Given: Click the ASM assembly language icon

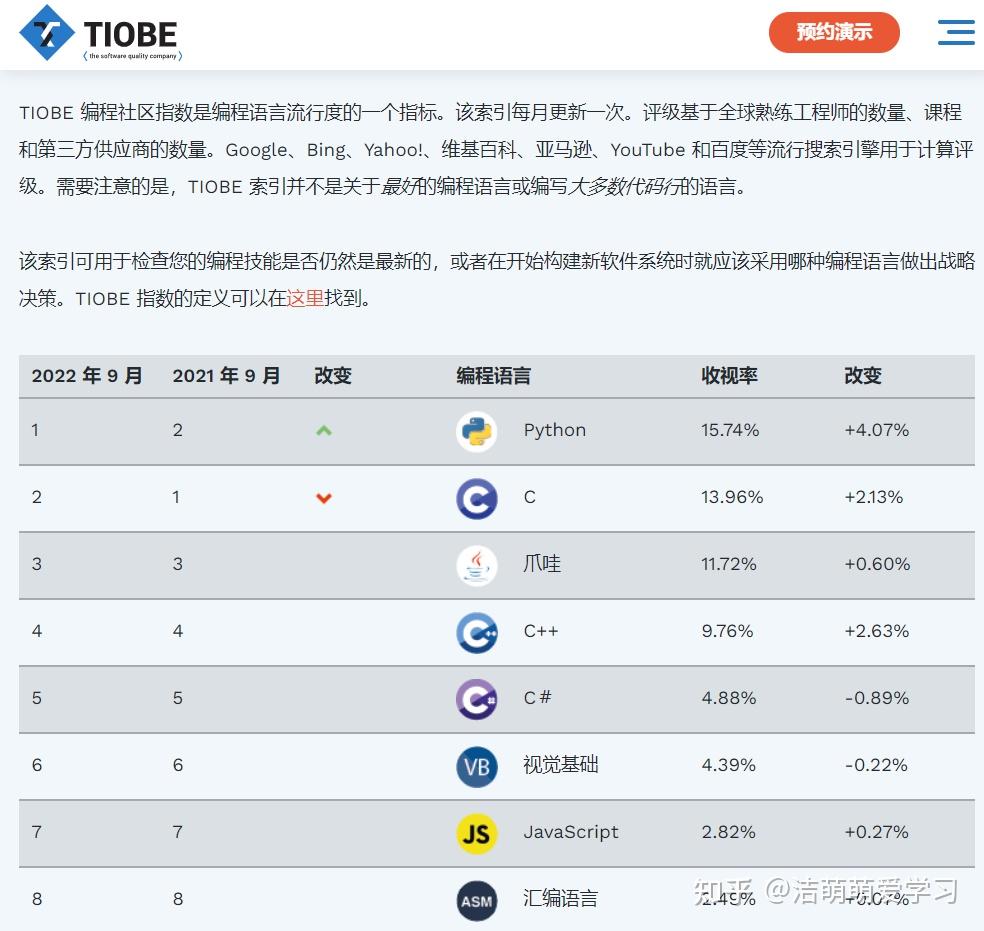Looking at the screenshot, I should 477,901.
